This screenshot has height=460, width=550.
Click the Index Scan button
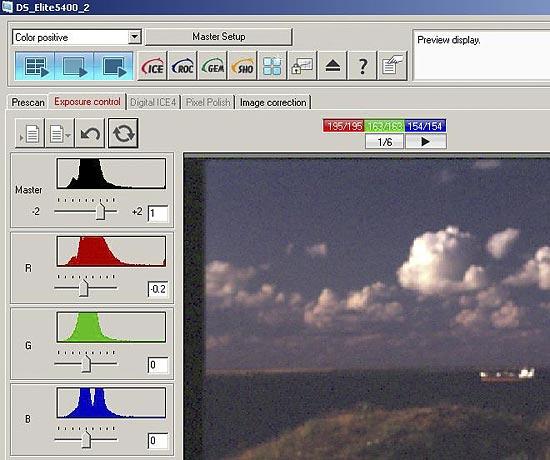click(x=35, y=66)
